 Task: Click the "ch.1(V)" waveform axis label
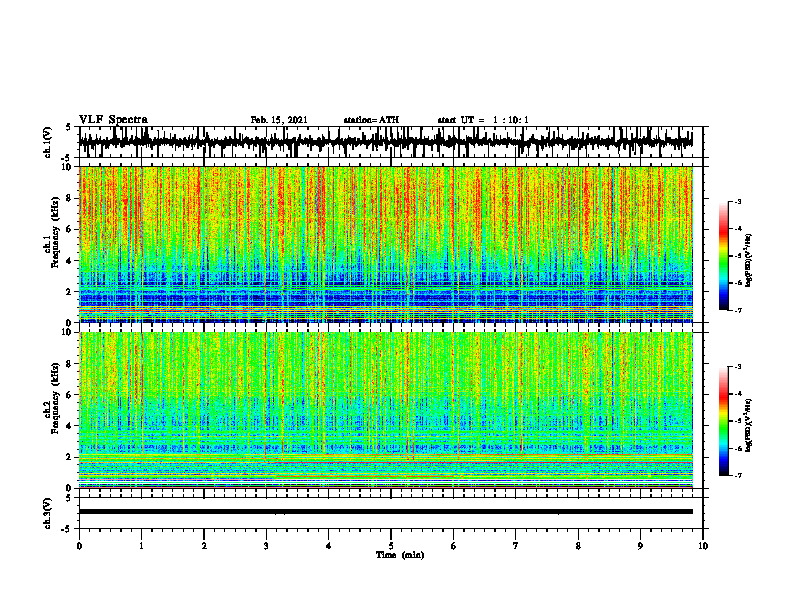48,142
